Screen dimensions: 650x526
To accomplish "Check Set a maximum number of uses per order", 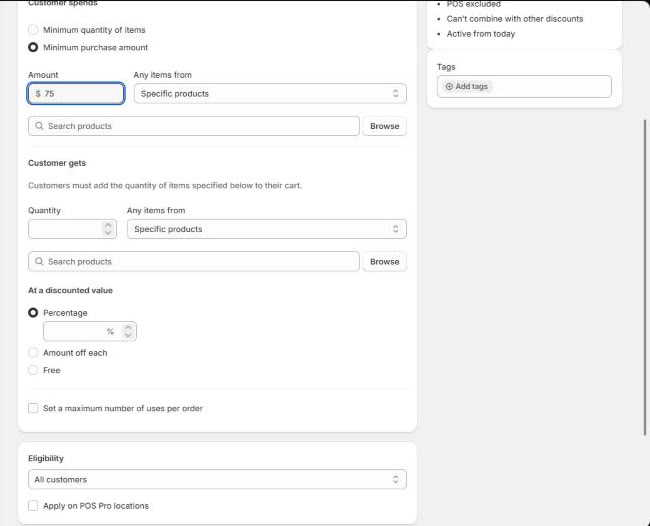I will pos(33,408).
